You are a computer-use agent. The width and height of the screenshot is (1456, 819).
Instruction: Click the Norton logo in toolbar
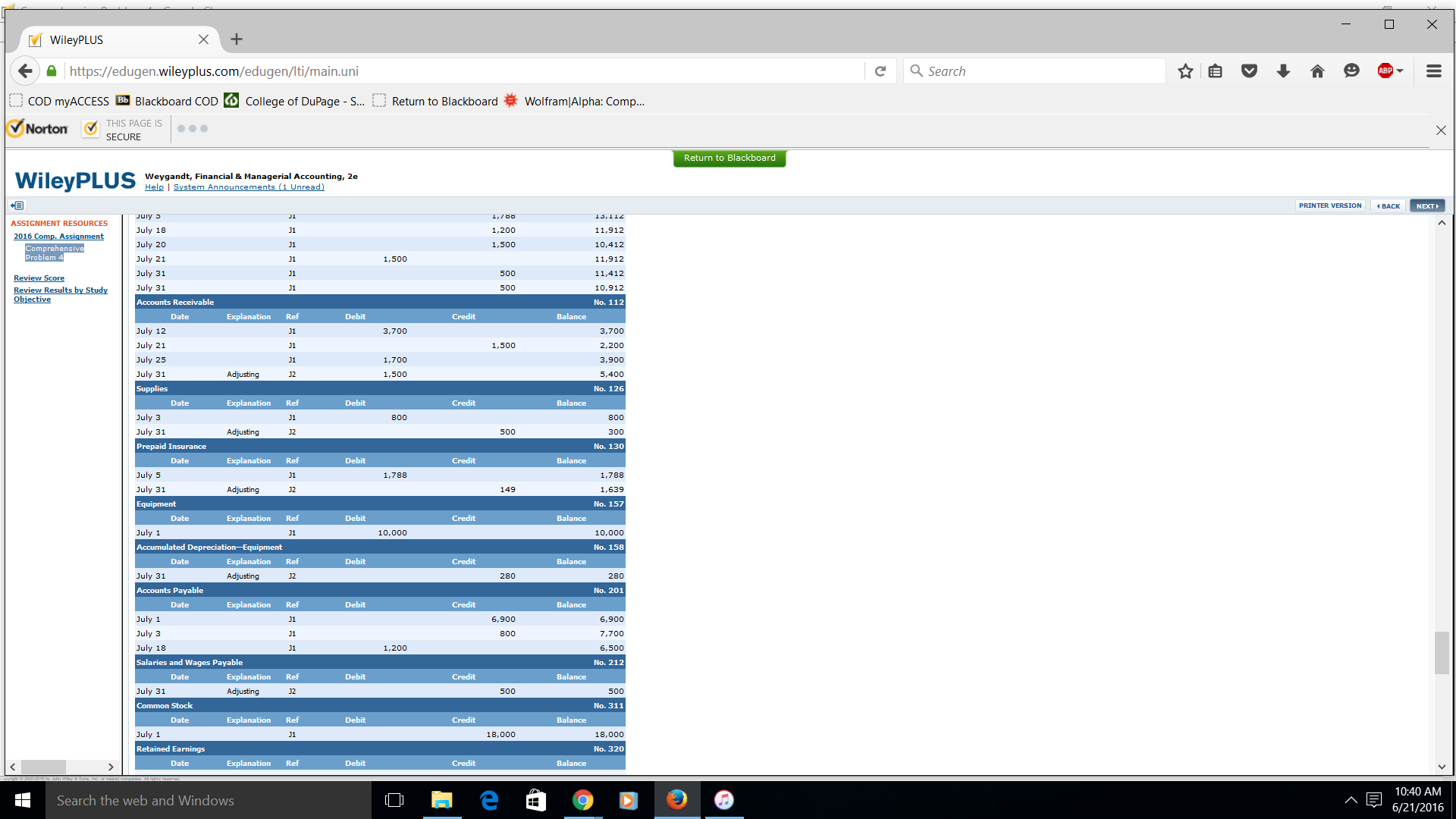pyautogui.click(x=38, y=129)
